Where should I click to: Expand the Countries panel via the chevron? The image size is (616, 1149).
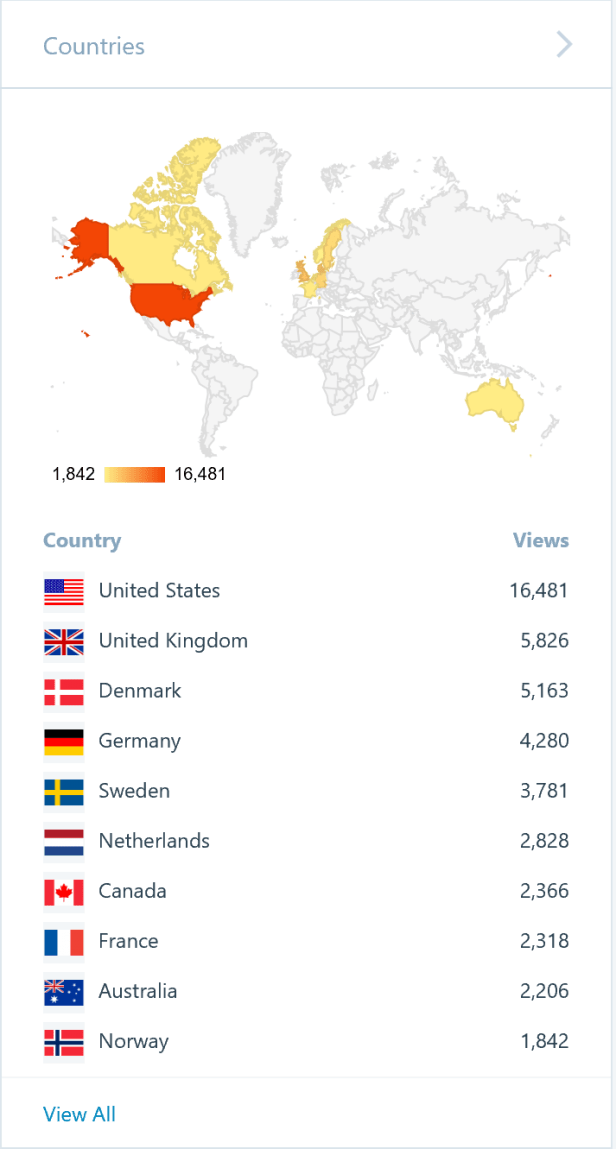coord(562,45)
